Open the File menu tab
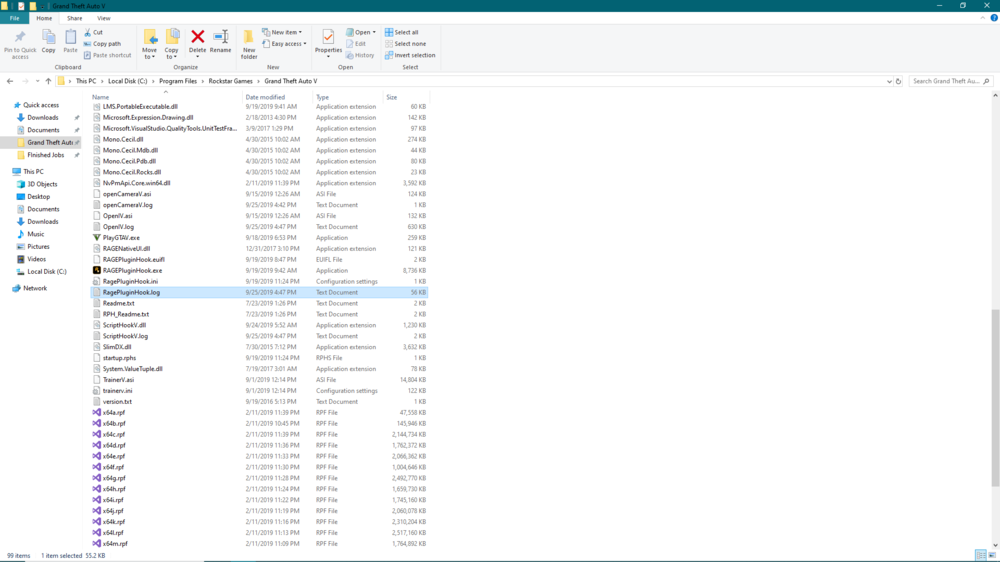The image size is (1000, 562). 14,18
